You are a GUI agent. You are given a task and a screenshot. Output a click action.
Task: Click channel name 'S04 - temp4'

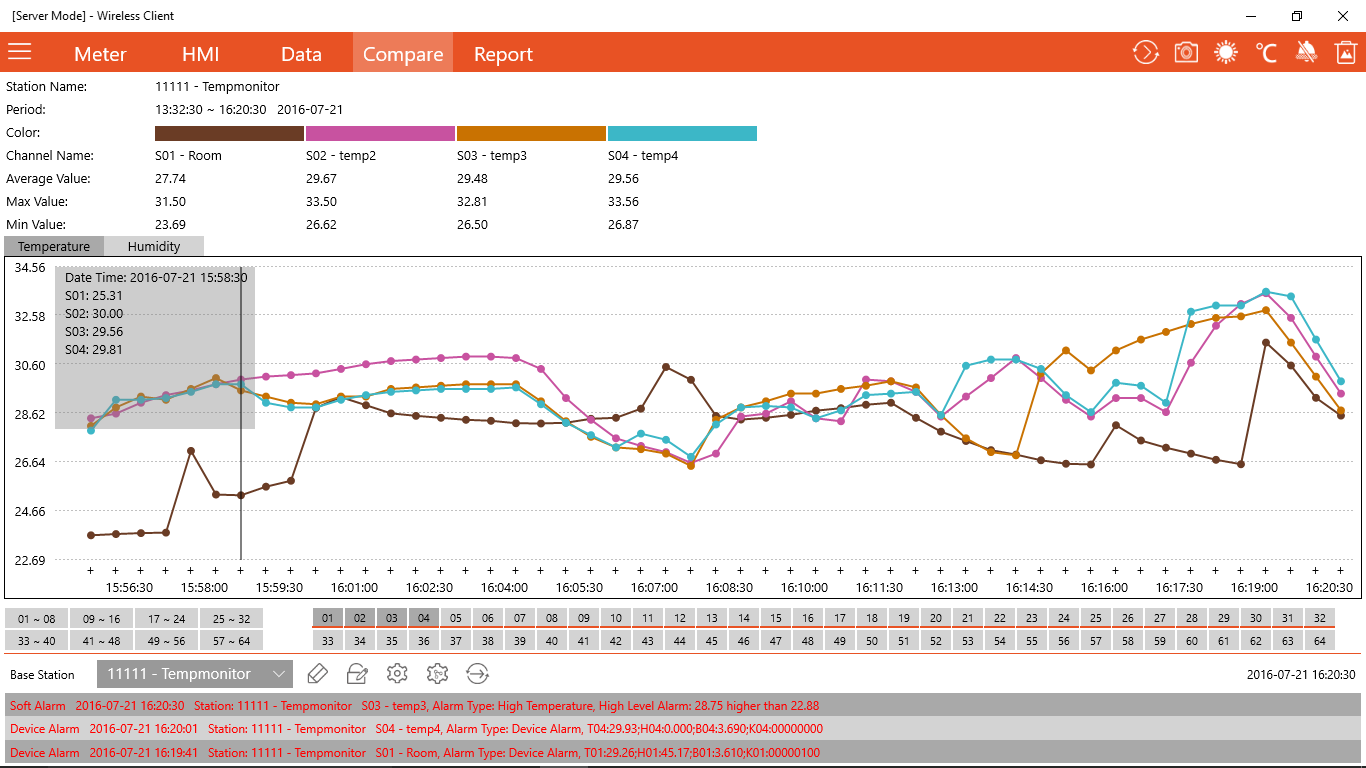point(643,156)
